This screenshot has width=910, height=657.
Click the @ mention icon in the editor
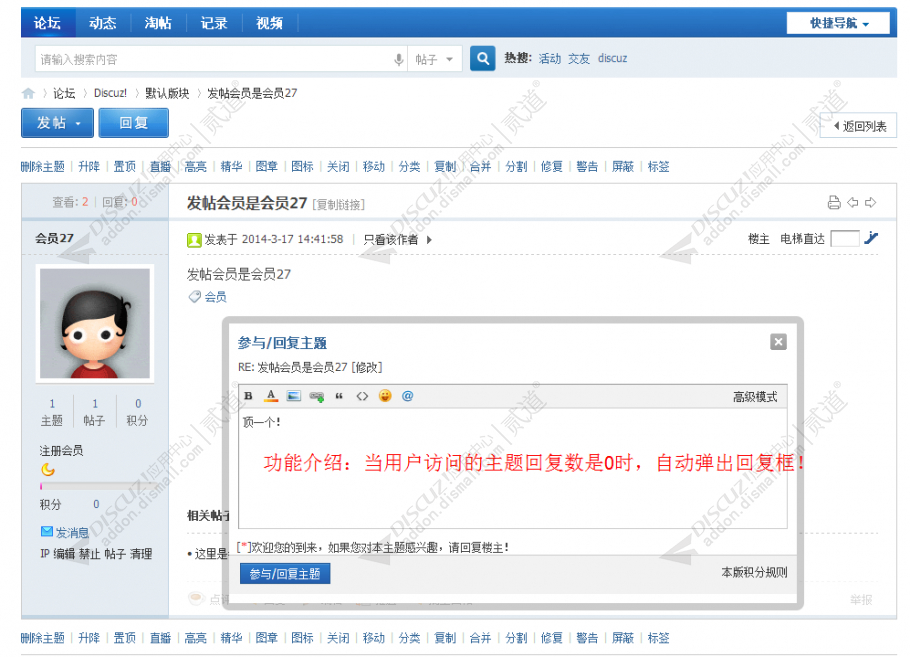408,395
